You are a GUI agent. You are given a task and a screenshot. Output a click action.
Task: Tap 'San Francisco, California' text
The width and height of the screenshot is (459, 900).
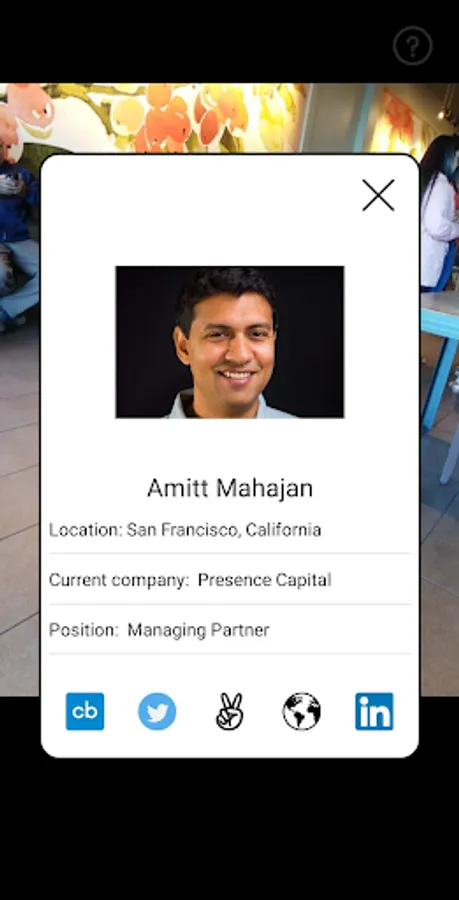[x=224, y=529]
